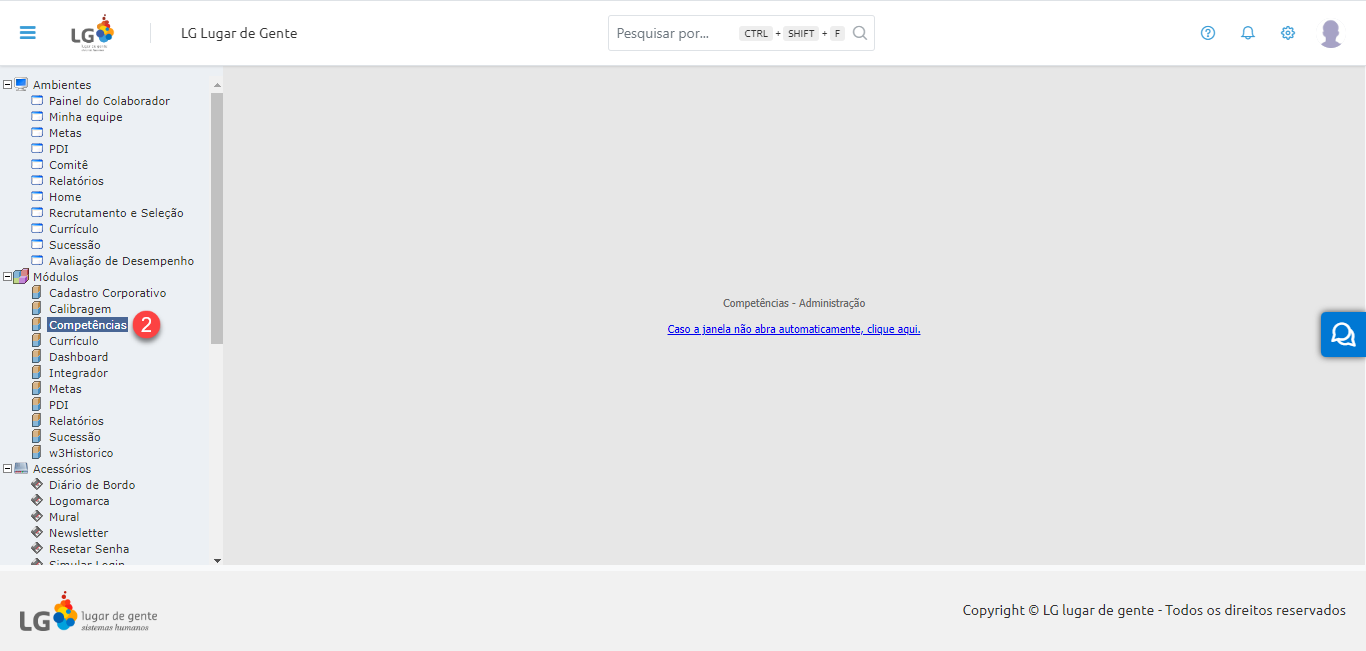1366x651 pixels.
Task: Collapse the Ambientes tree node
Action: point(8,85)
